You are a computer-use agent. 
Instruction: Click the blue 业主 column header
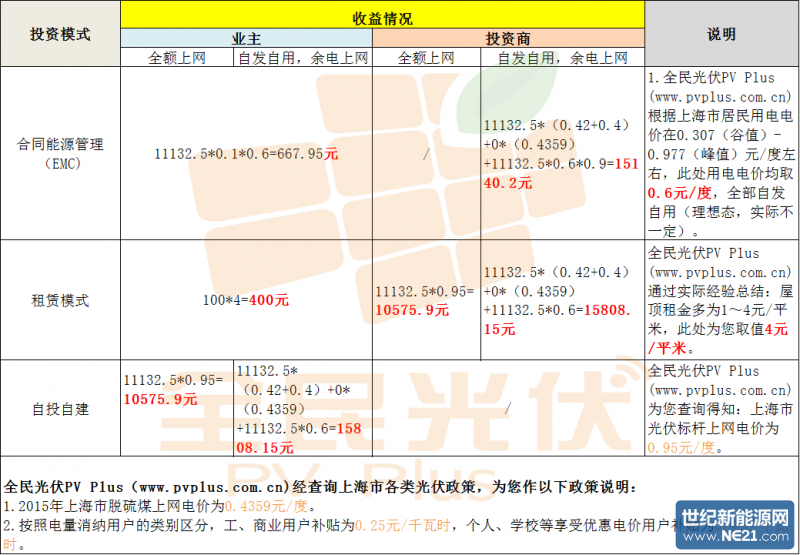click(246, 38)
